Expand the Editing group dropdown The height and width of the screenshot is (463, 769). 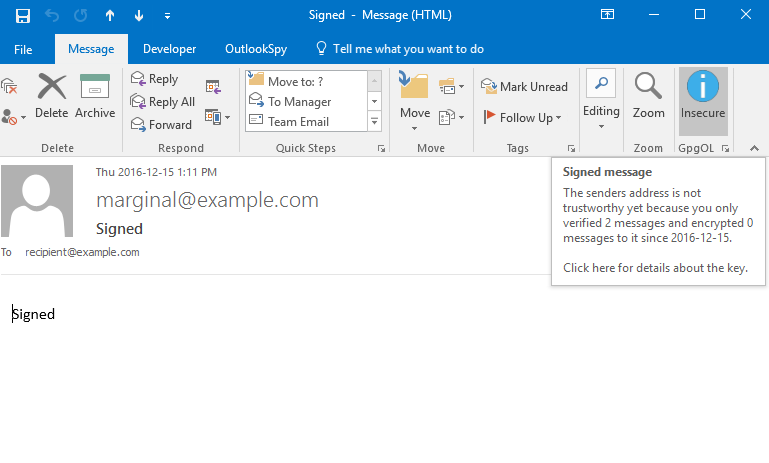click(x=601, y=126)
